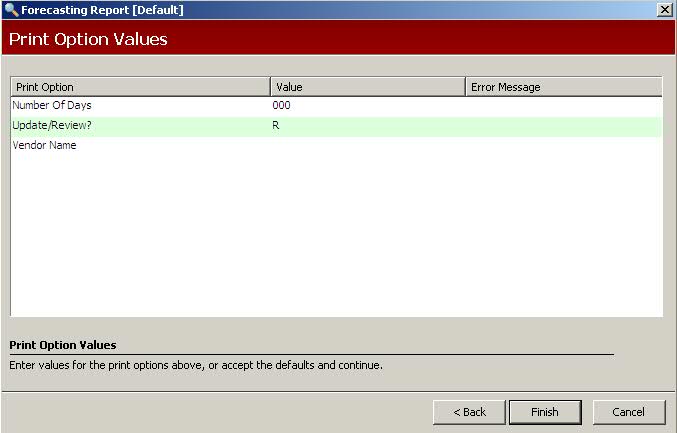Edit the 000 value for Number Of Days

(x=282, y=105)
